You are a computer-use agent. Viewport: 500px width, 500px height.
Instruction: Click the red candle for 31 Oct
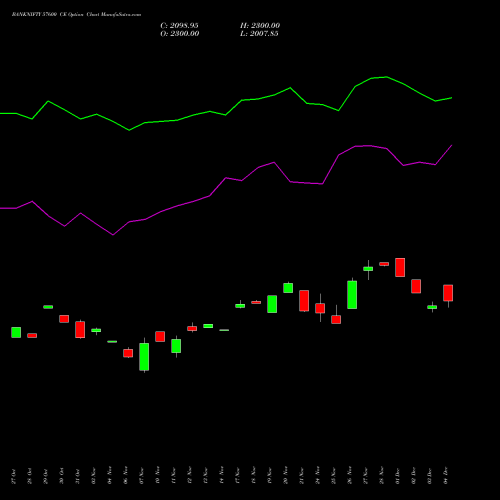(80, 329)
